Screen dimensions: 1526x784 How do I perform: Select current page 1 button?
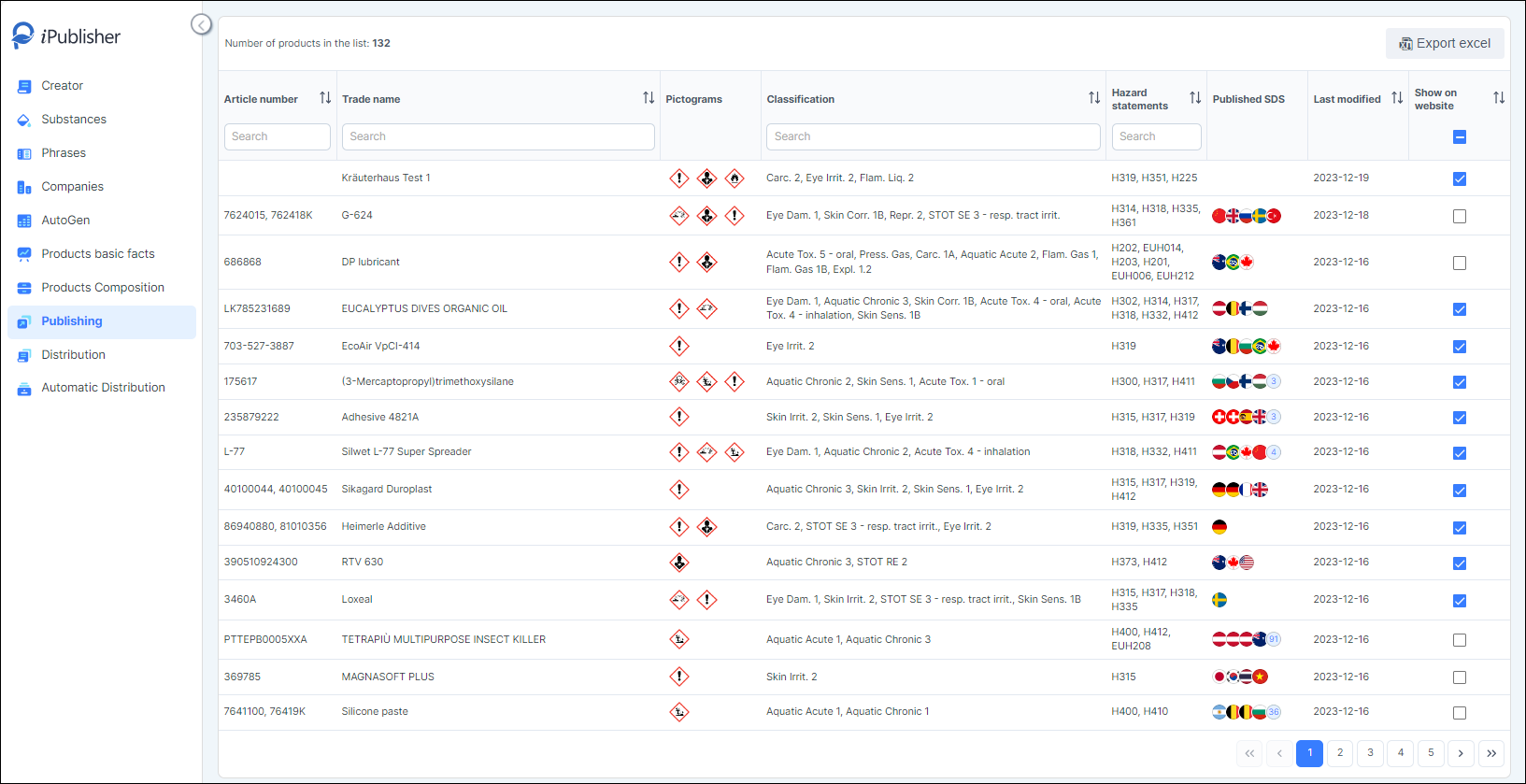tap(1310, 753)
